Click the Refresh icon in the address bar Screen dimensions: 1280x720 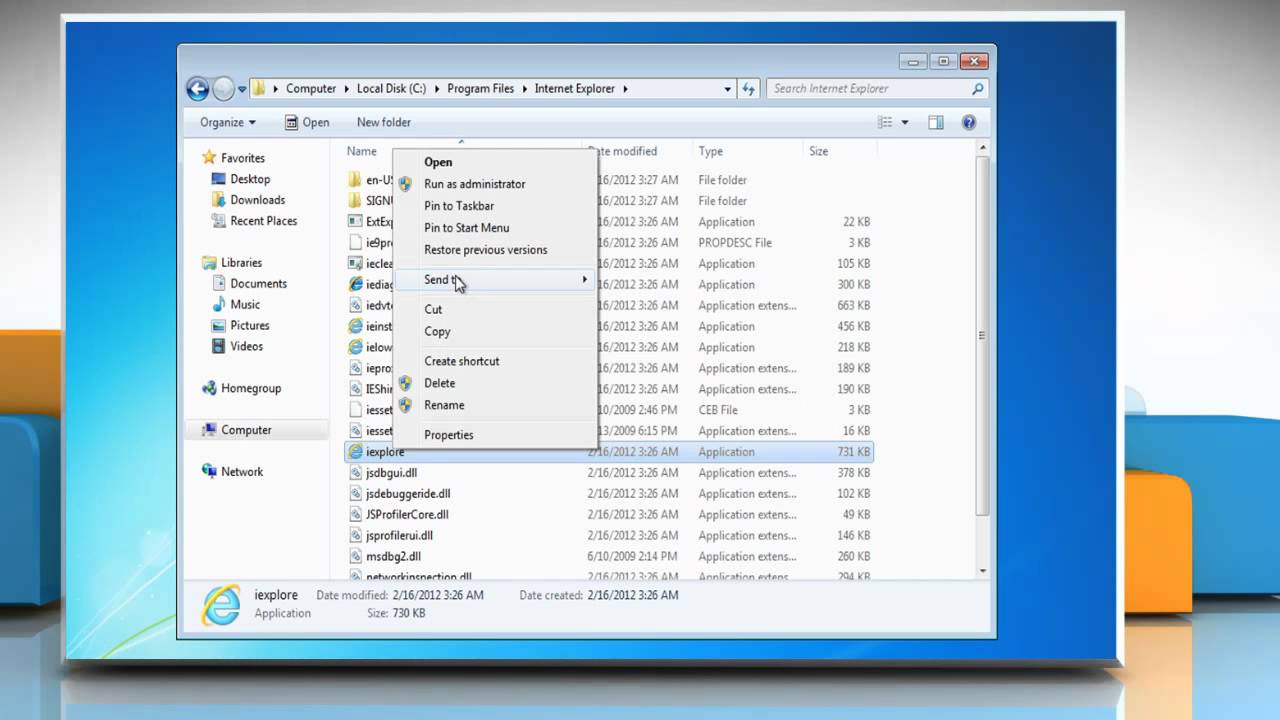tap(749, 88)
